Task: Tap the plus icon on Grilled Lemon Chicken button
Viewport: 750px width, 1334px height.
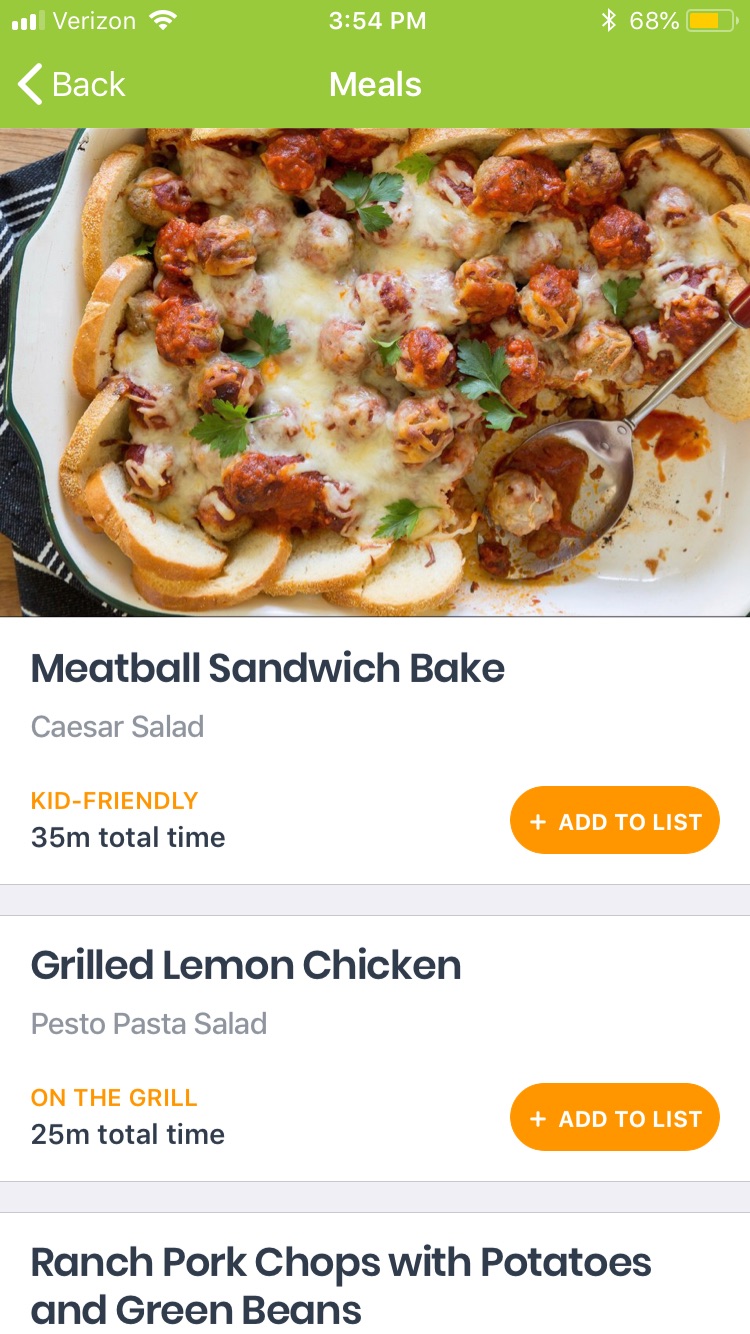Action: coord(538,1119)
